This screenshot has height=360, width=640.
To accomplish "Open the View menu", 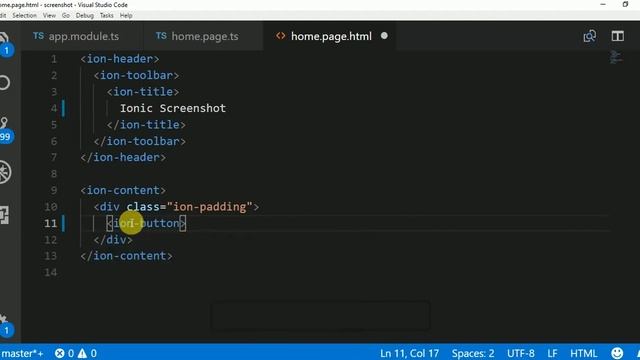I will [49, 16].
